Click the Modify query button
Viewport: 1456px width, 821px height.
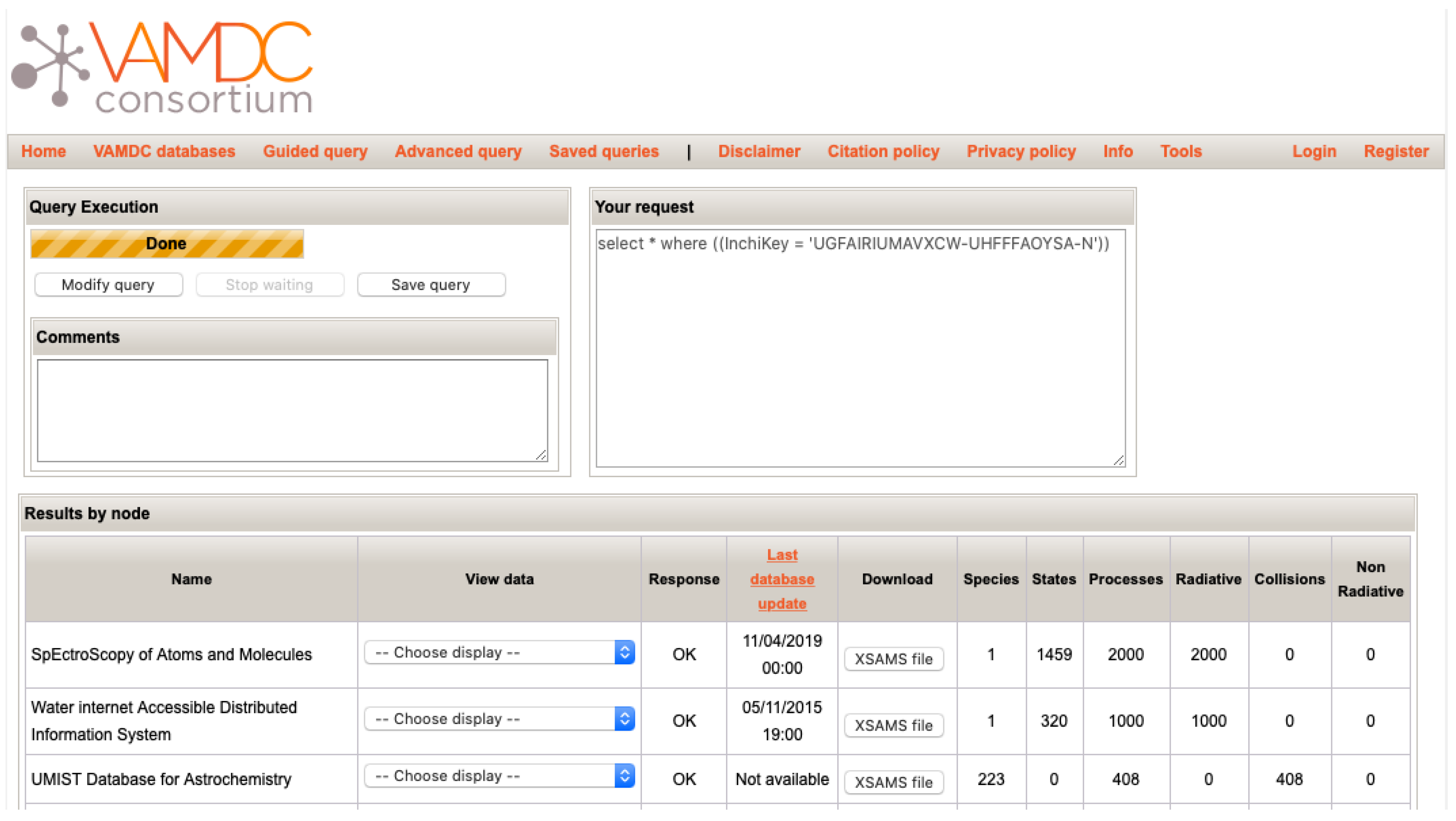click(x=108, y=285)
